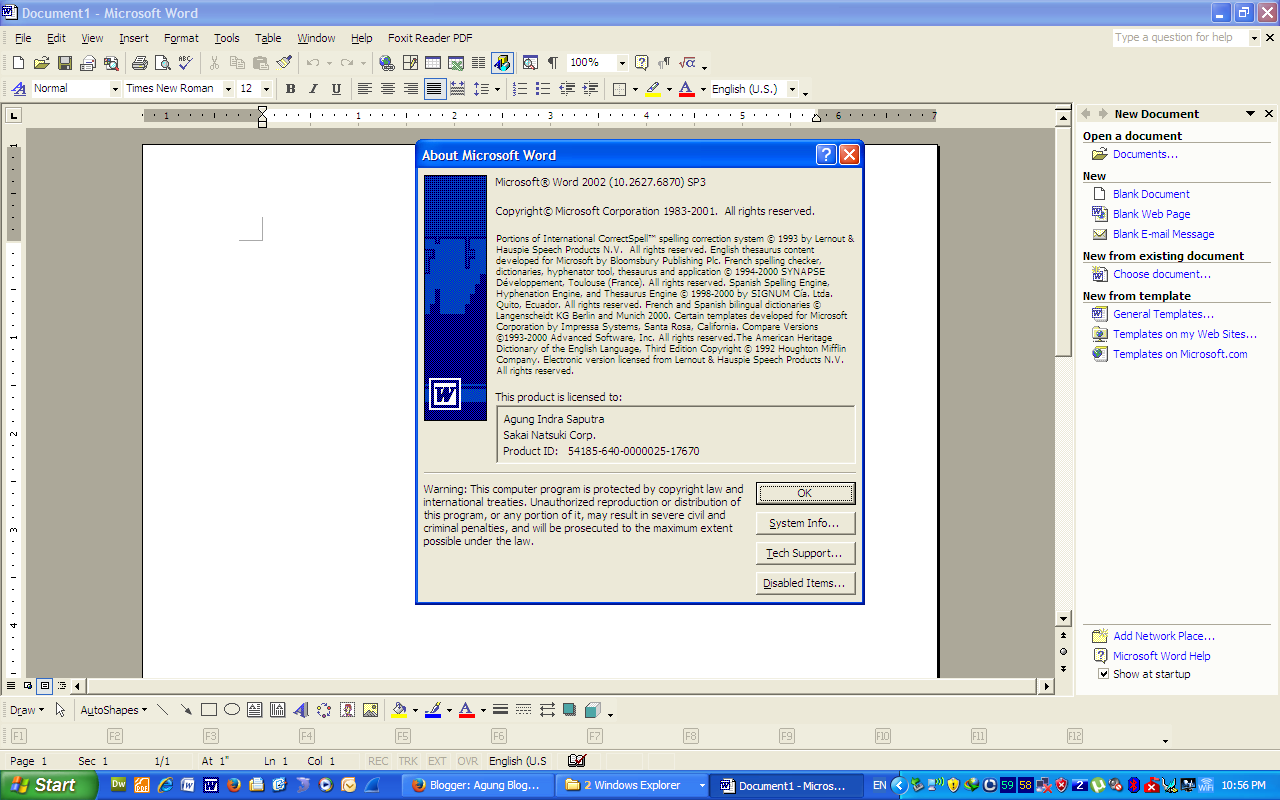Click OK in About Microsoft Word dialog
1280x800 pixels.
tap(805, 493)
